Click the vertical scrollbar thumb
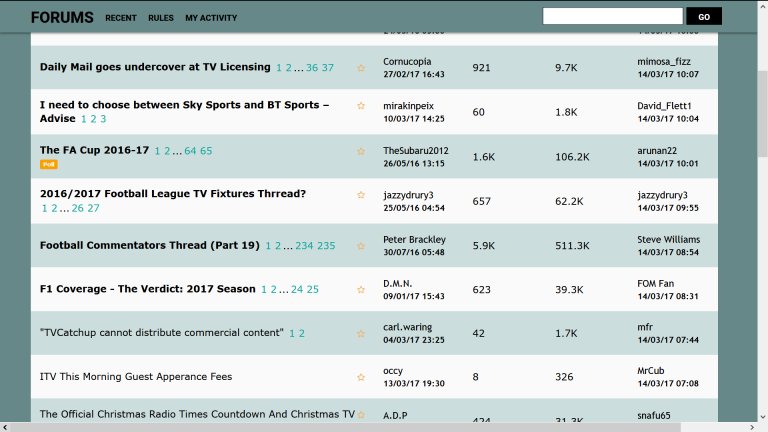Image resolution: width=768 pixels, height=432 pixels. (763, 114)
